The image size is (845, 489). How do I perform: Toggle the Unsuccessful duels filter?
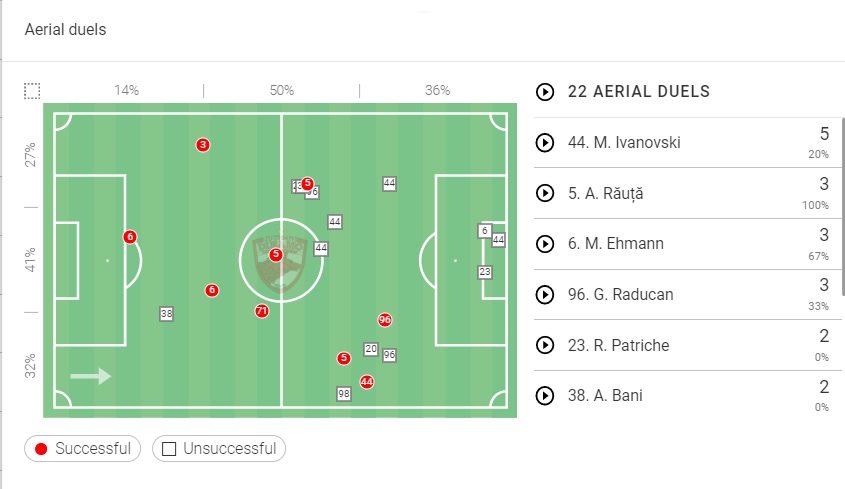tap(219, 449)
